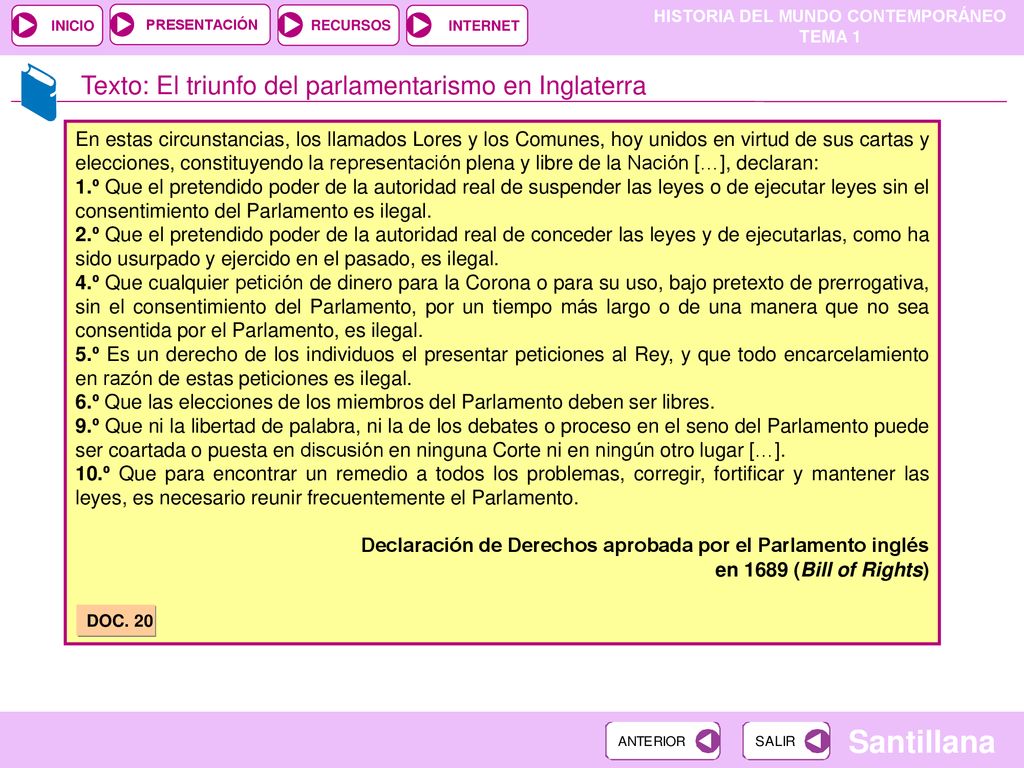
Task: Click the arrow icon on INTERNET button
Action: tap(419, 25)
